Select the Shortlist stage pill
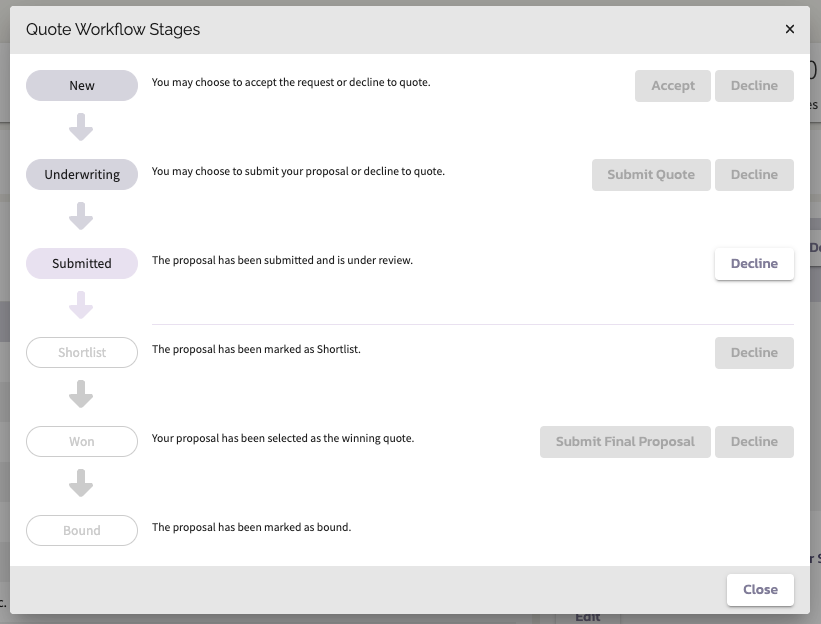 [x=81, y=352]
